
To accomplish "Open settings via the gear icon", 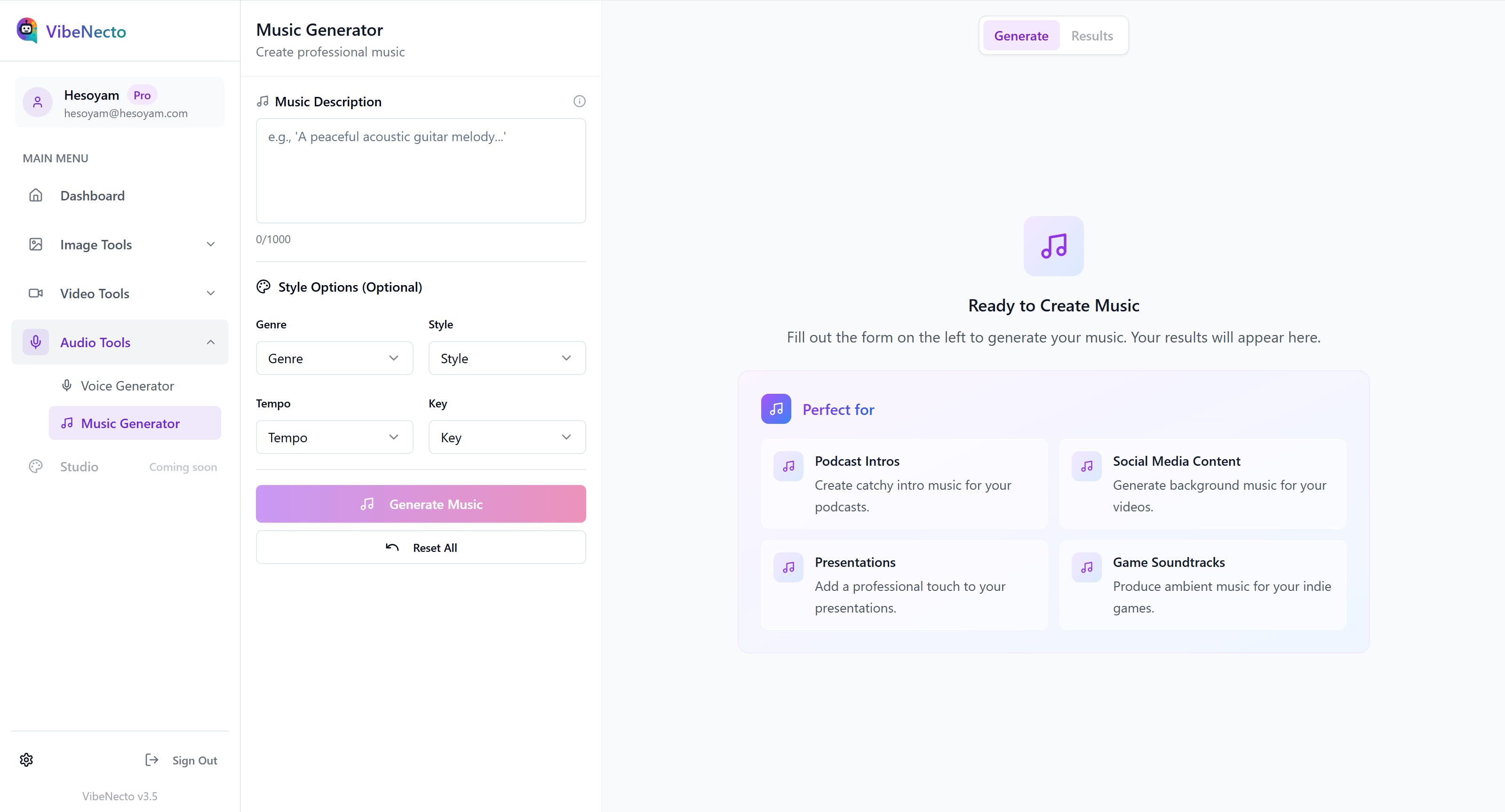I will [x=26, y=759].
